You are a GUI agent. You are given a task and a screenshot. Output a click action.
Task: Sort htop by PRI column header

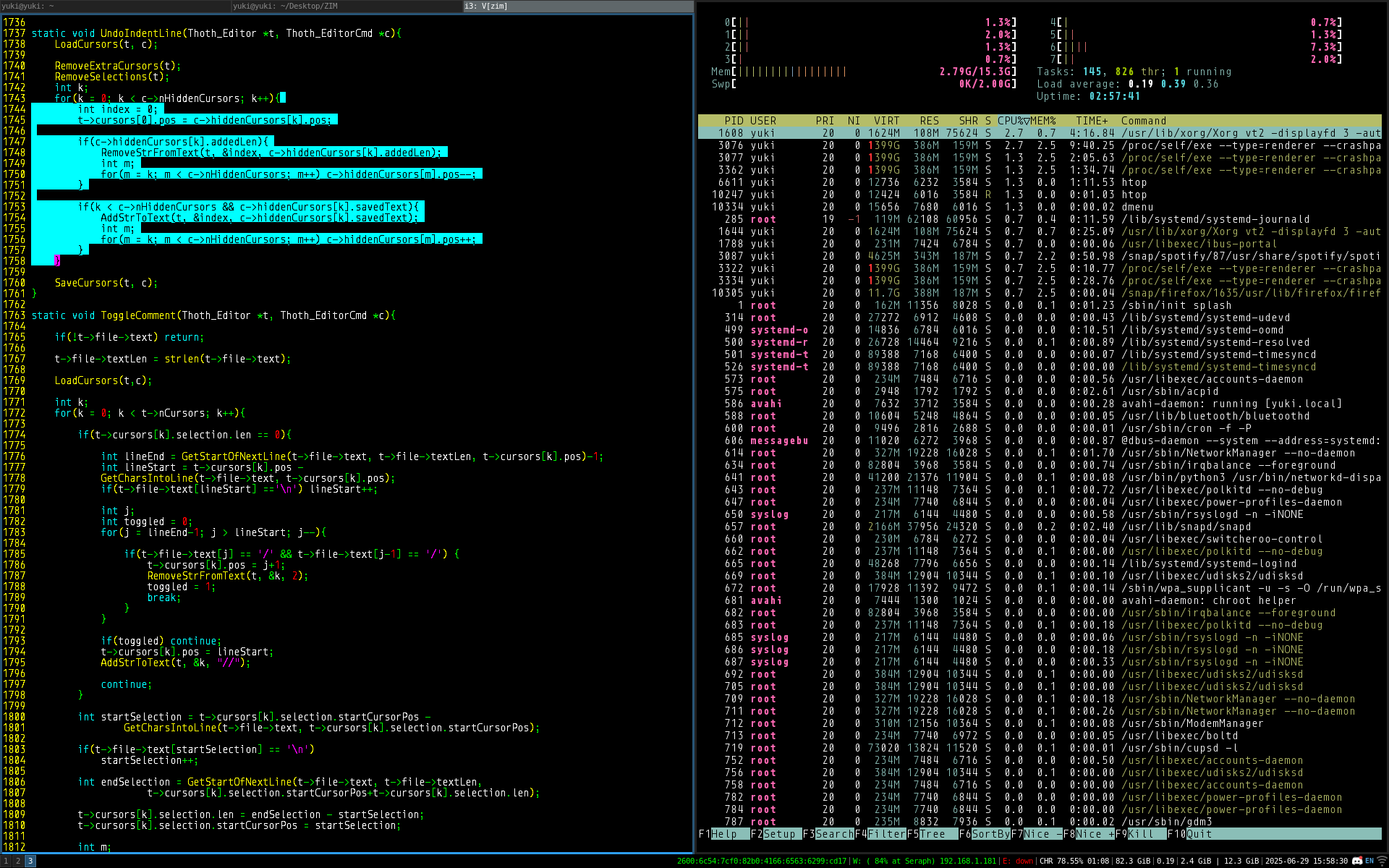(825, 121)
